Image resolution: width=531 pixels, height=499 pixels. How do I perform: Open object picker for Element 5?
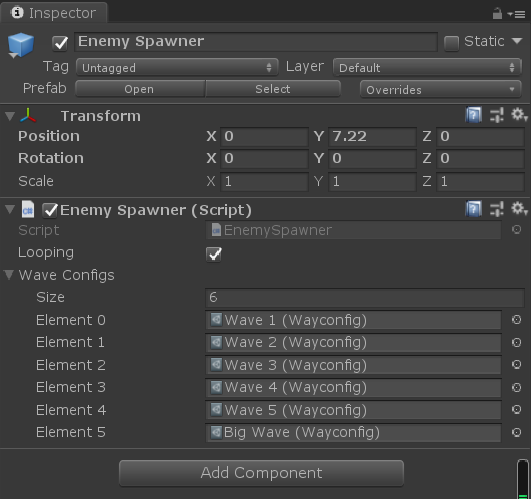[x=516, y=432]
